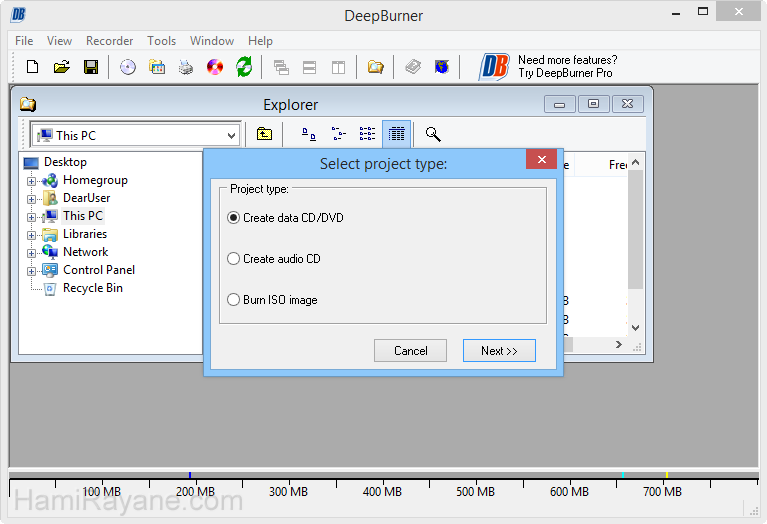The height and width of the screenshot is (524, 767).
Task: Select Create data CD/DVD radio button
Action: click(x=233, y=218)
